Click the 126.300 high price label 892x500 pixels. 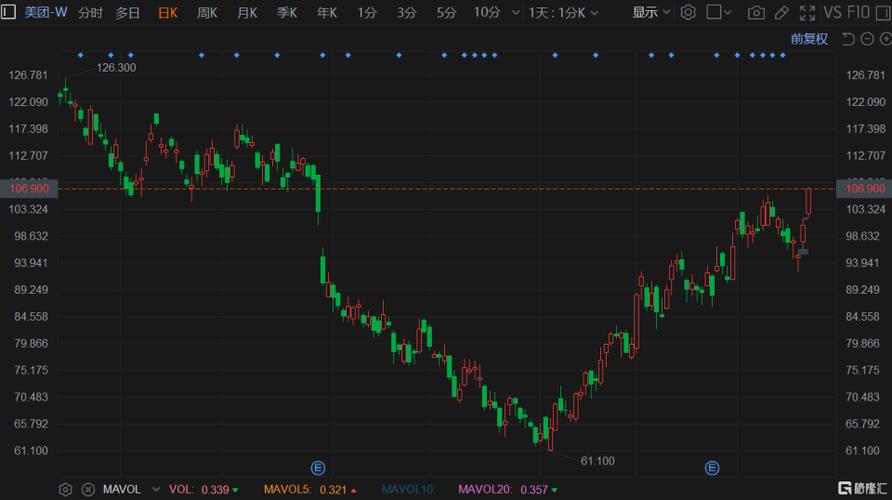click(116, 68)
